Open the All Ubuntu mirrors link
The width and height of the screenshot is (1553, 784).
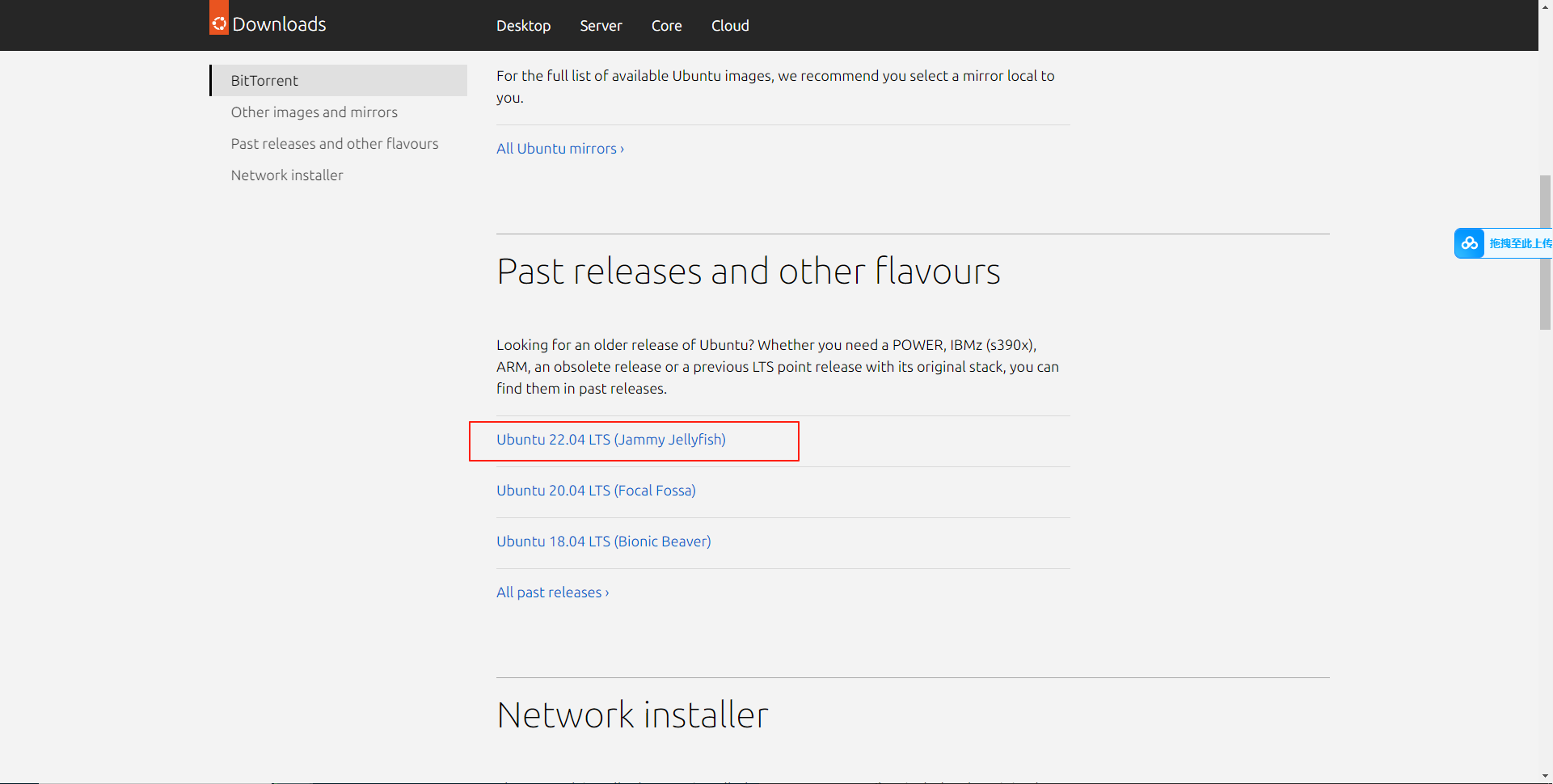click(x=560, y=149)
